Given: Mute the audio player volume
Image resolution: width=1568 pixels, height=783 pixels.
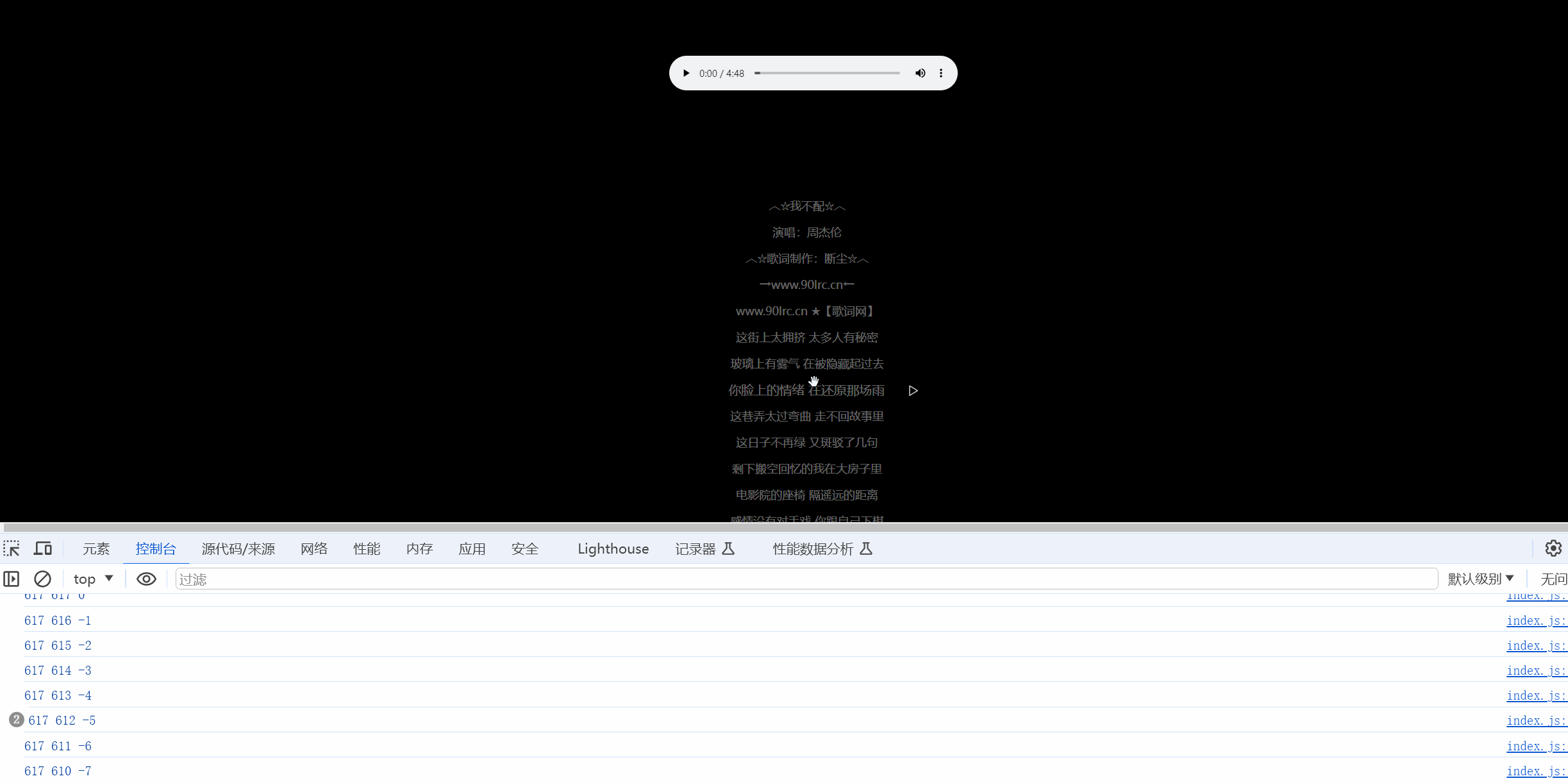Looking at the screenshot, I should (920, 73).
